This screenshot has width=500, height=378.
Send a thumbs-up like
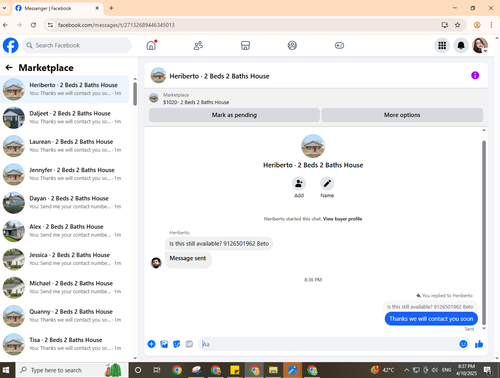pos(479,344)
